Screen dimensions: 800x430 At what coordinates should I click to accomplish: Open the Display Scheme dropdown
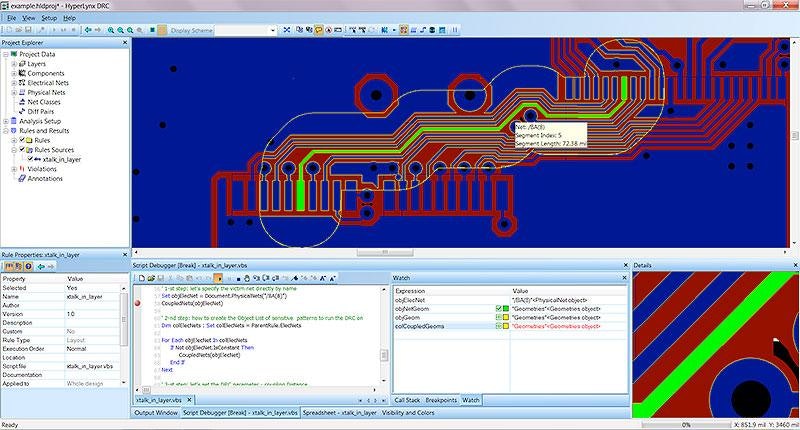pyautogui.click(x=274, y=30)
